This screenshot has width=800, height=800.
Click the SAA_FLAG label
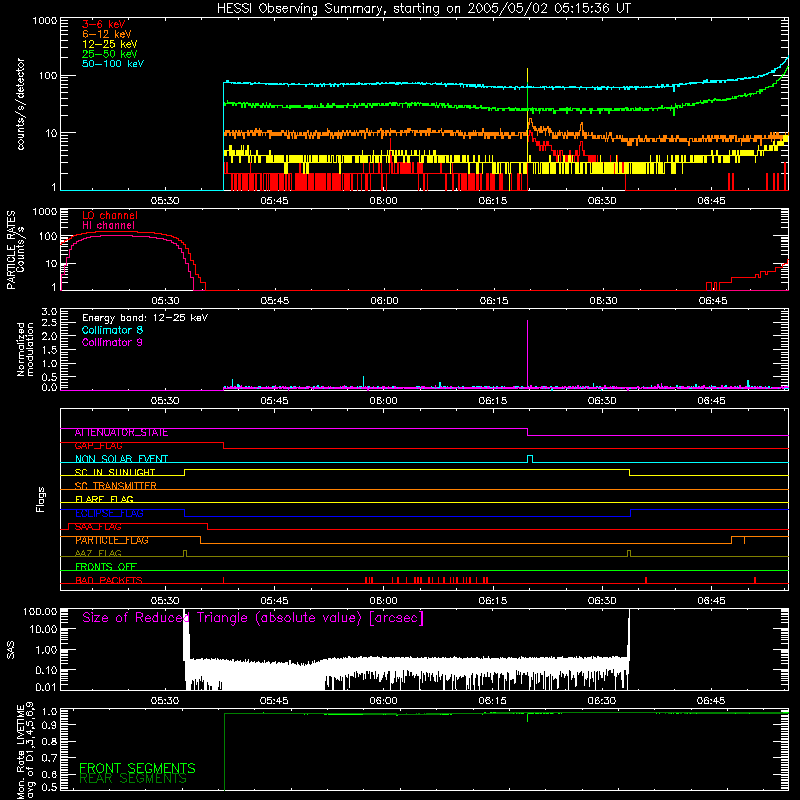click(x=98, y=527)
